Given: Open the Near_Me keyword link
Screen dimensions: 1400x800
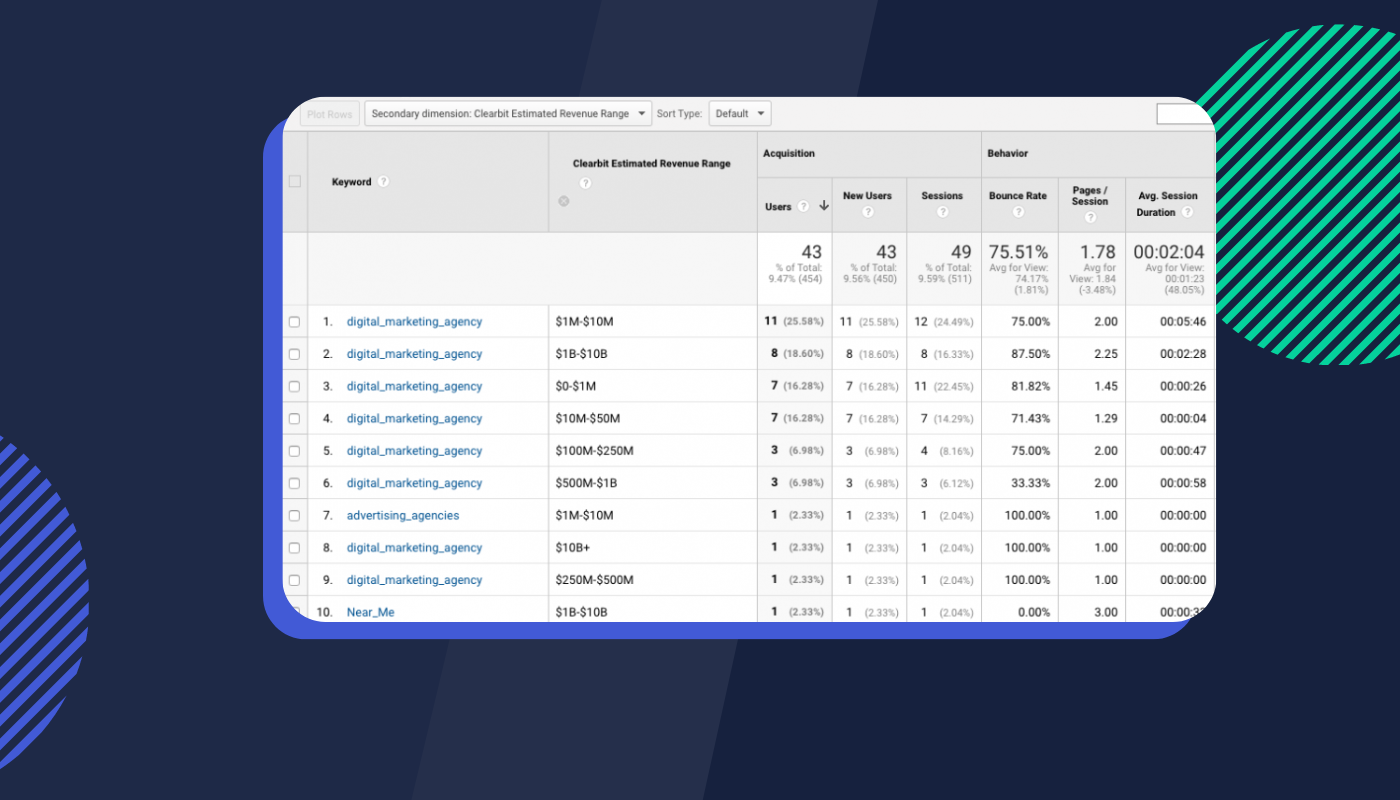Looking at the screenshot, I should (370, 611).
